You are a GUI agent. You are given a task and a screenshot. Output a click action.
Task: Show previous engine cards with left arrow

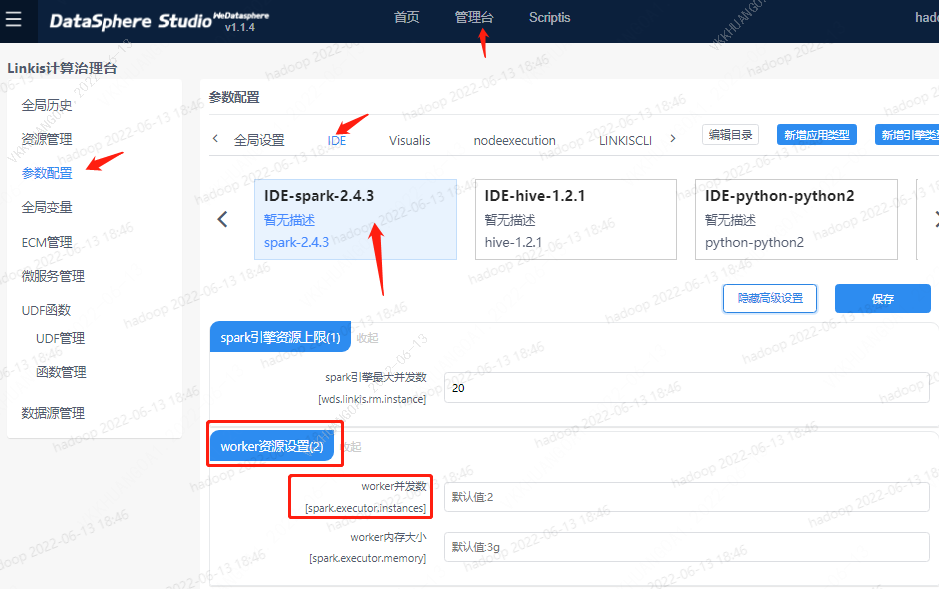tap(222, 219)
